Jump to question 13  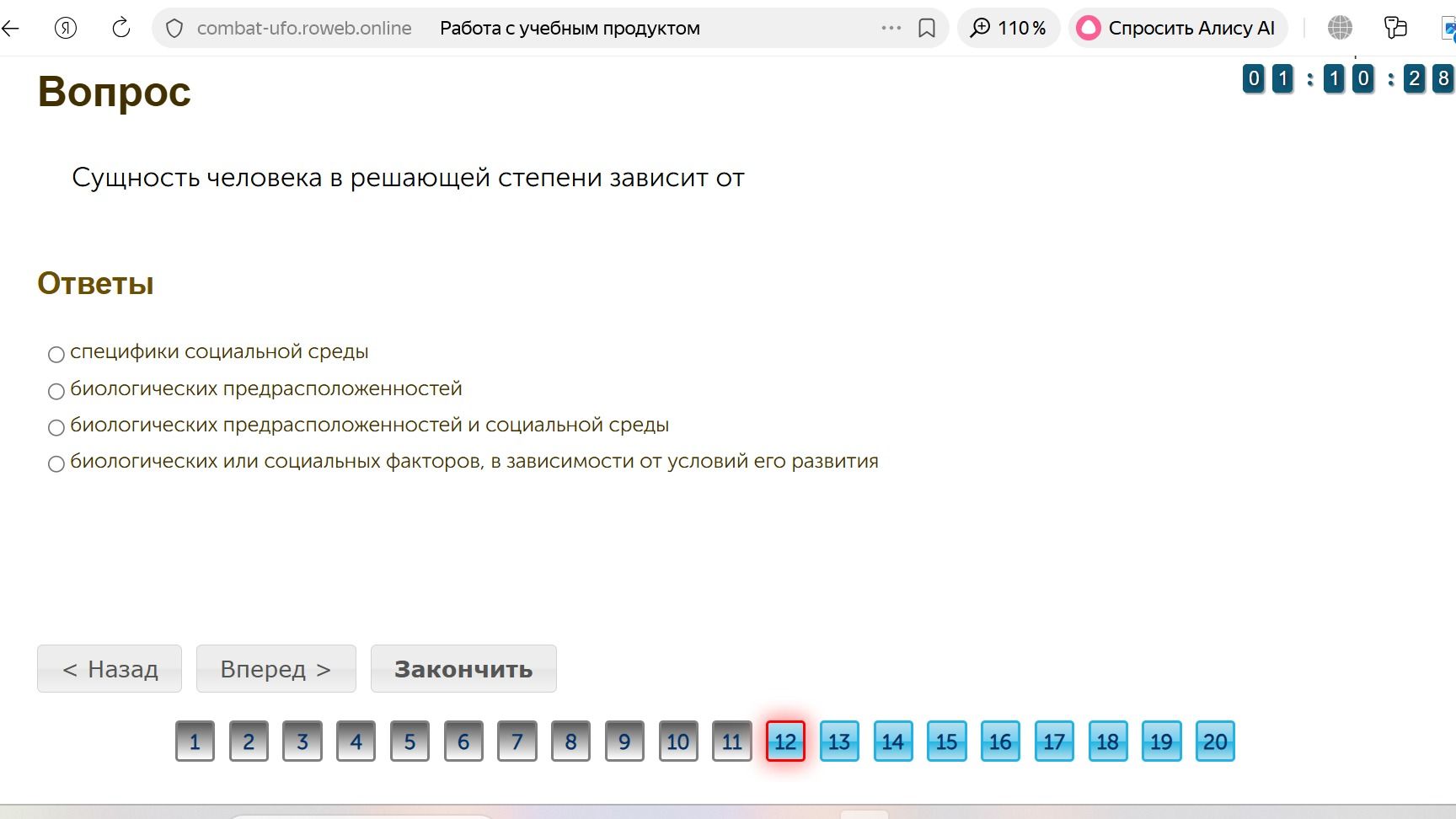tap(839, 741)
